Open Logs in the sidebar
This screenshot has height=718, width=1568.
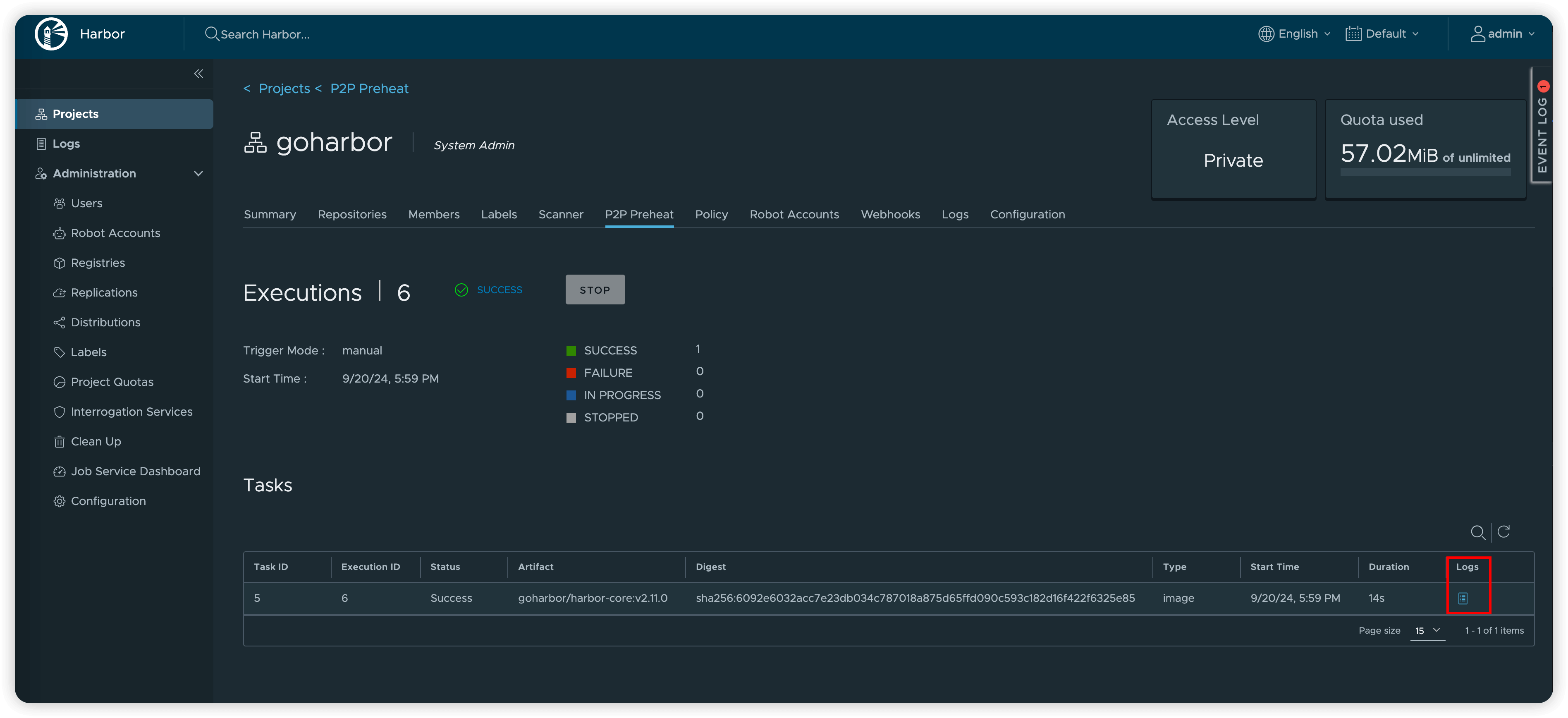pos(66,144)
